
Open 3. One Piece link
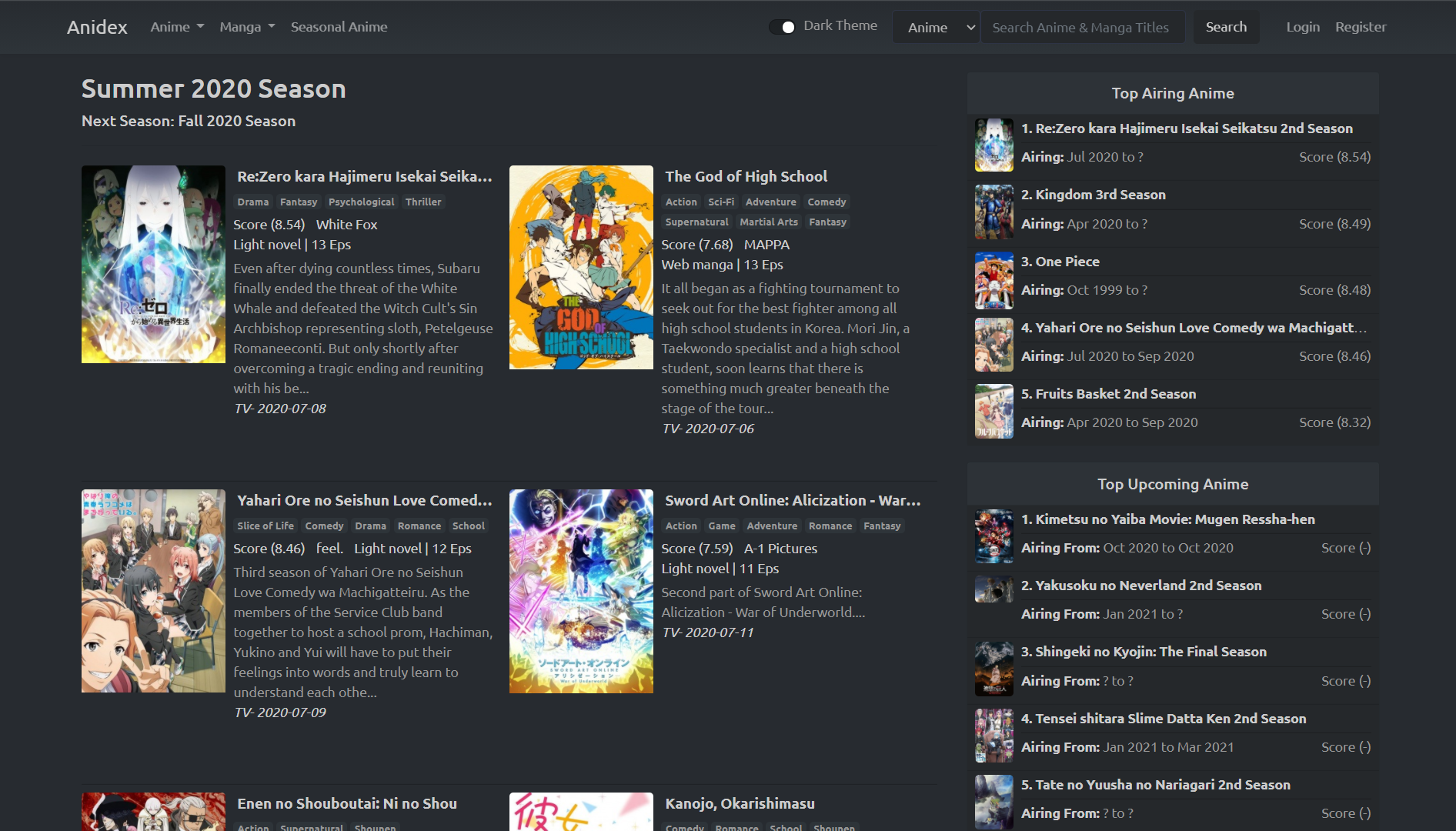[1060, 262]
